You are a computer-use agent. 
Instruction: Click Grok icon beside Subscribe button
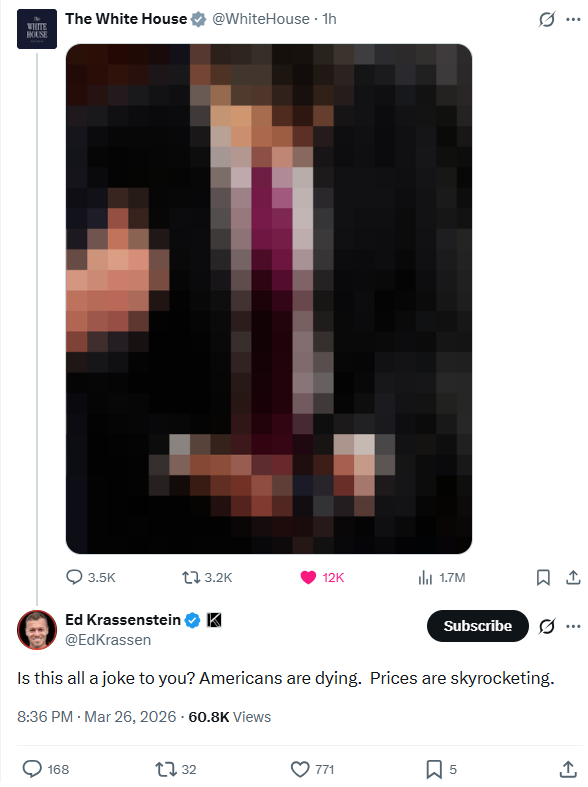click(x=546, y=626)
